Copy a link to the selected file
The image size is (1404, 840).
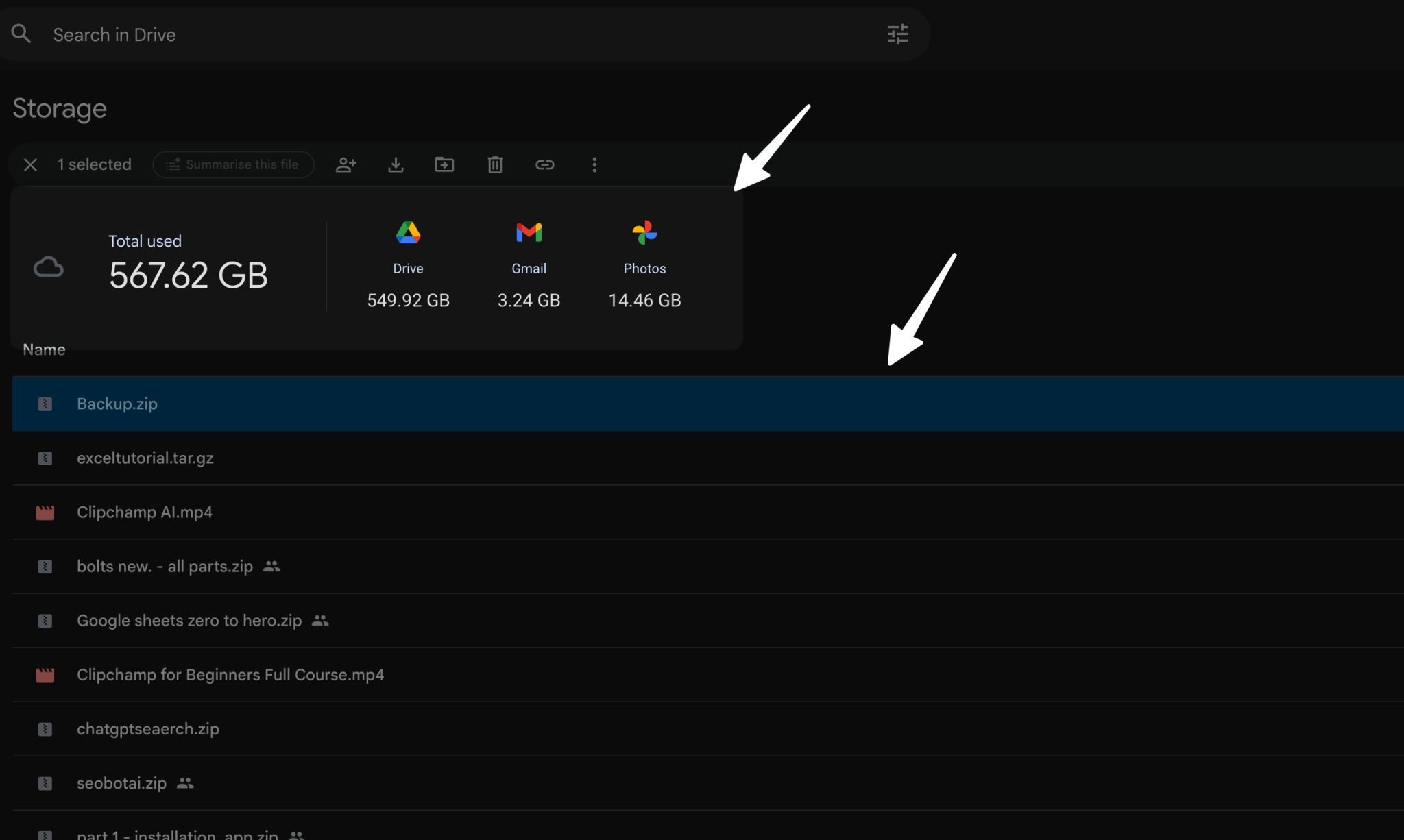pos(544,164)
